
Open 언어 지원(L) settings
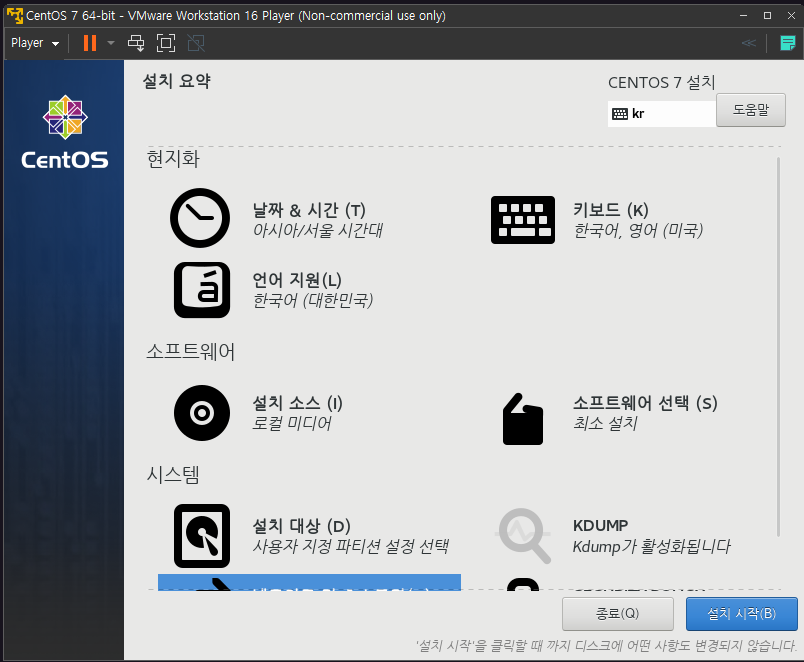click(297, 280)
